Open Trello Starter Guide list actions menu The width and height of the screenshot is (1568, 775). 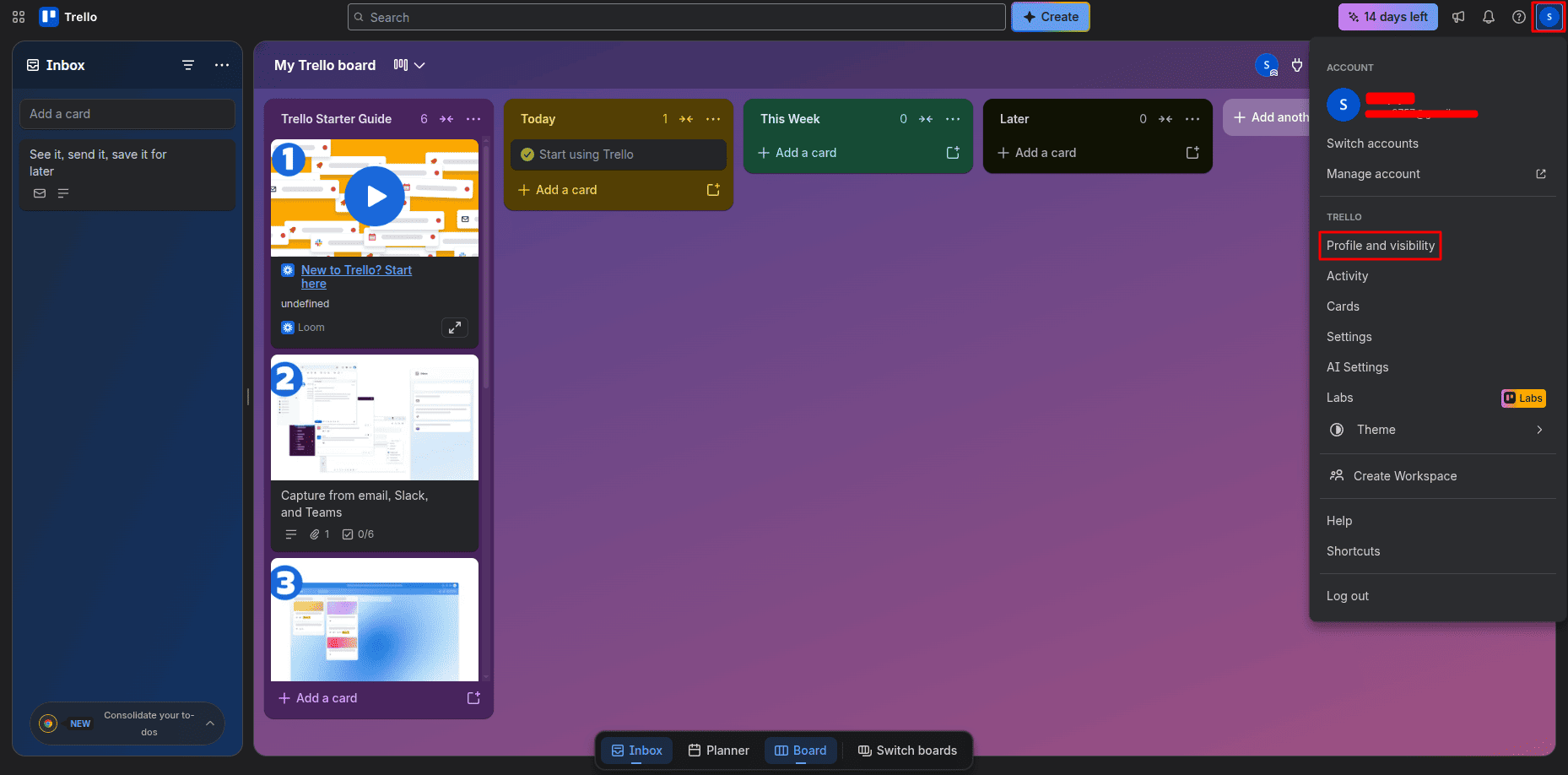pos(473,119)
